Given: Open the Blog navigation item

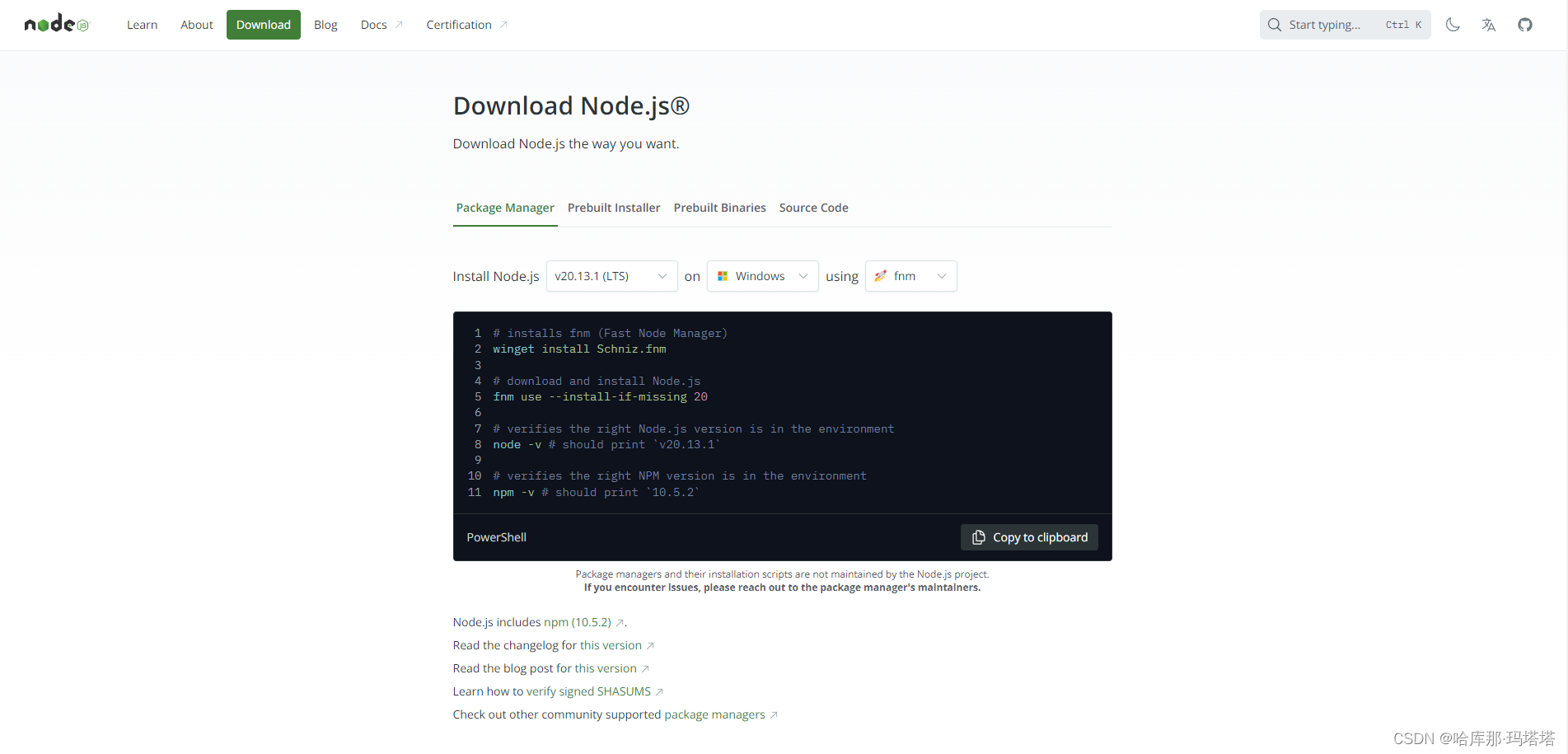Looking at the screenshot, I should coord(325,24).
